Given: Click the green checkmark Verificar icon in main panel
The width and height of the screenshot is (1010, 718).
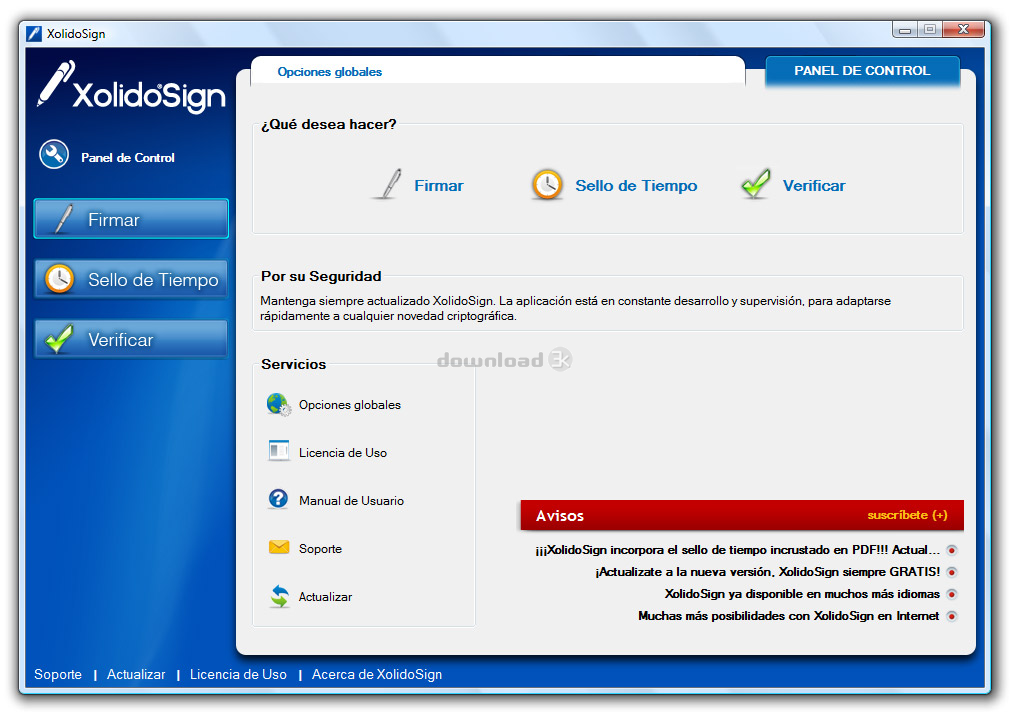Looking at the screenshot, I should pyautogui.click(x=756, y=185).
